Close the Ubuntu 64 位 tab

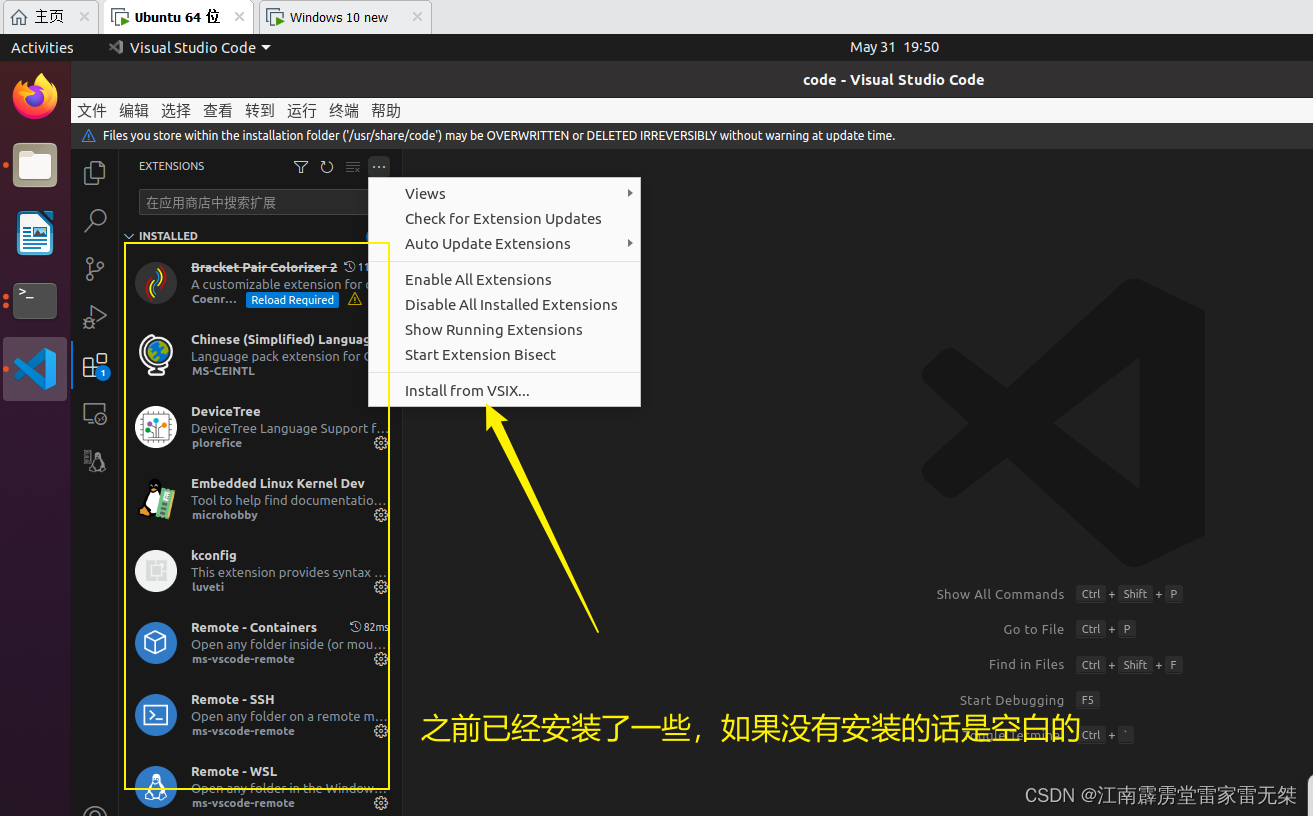click(240, 17)
